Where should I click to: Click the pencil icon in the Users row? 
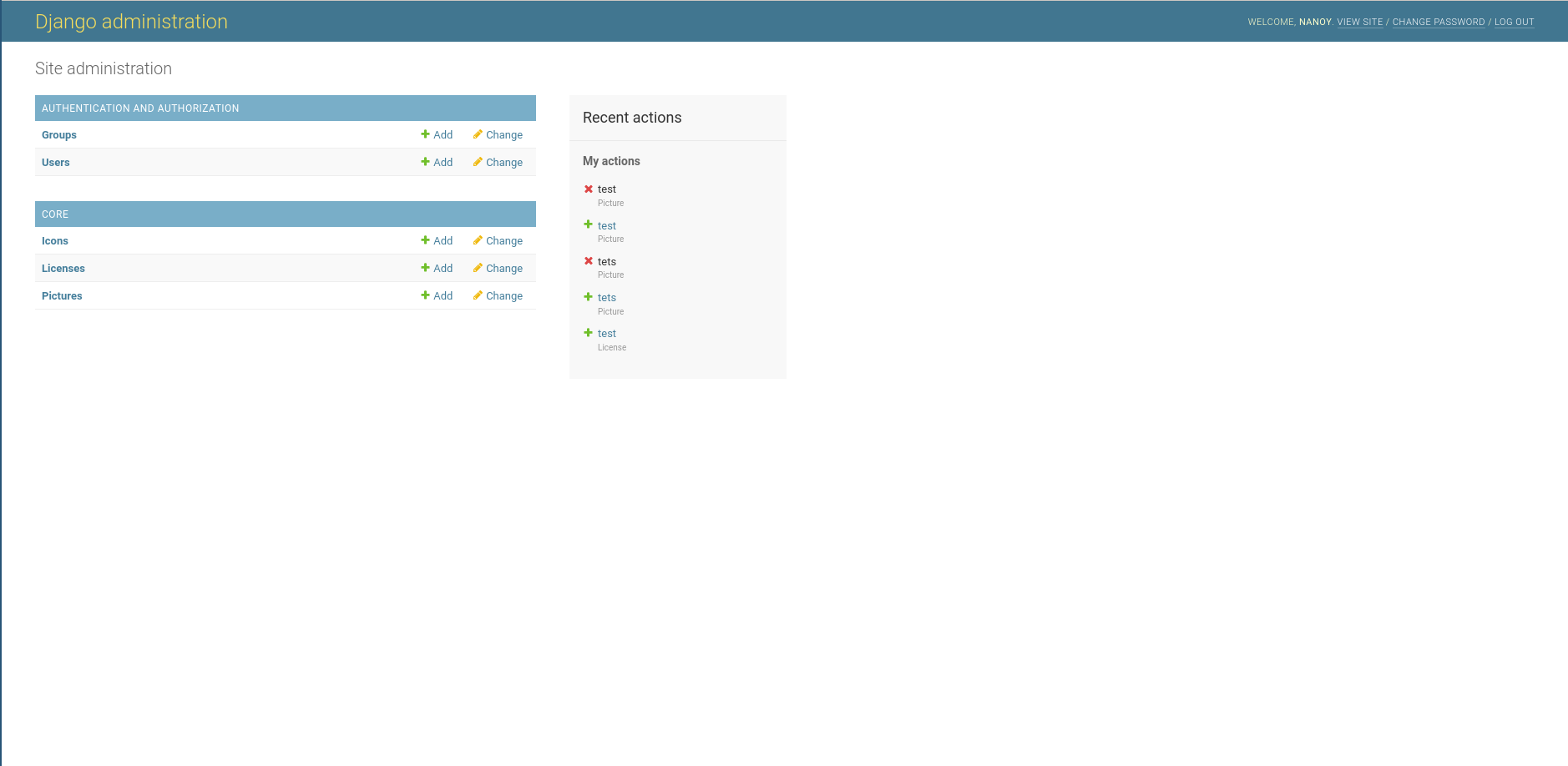(478, 162)
